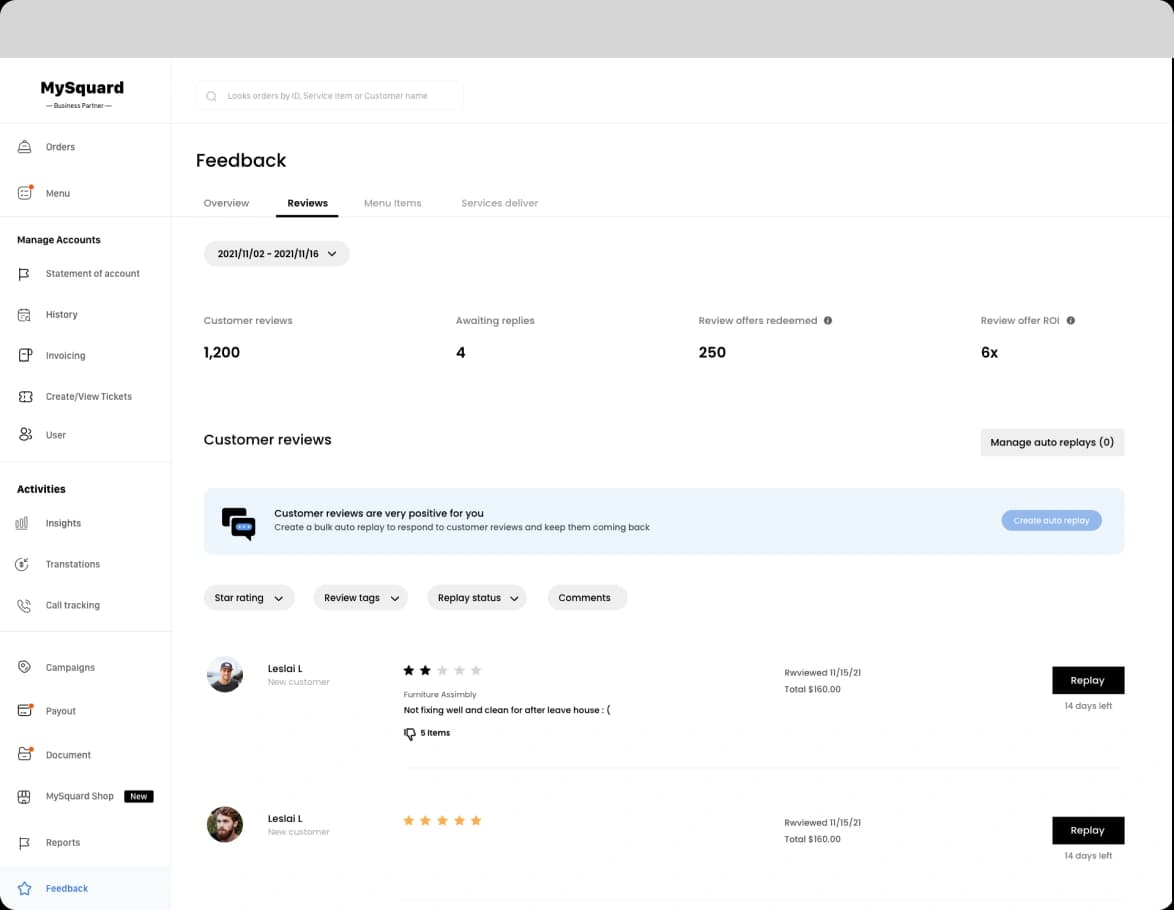Open Payout from the sidebar
The width and height of the screenshot is (1174, 910).
(60, 711)
